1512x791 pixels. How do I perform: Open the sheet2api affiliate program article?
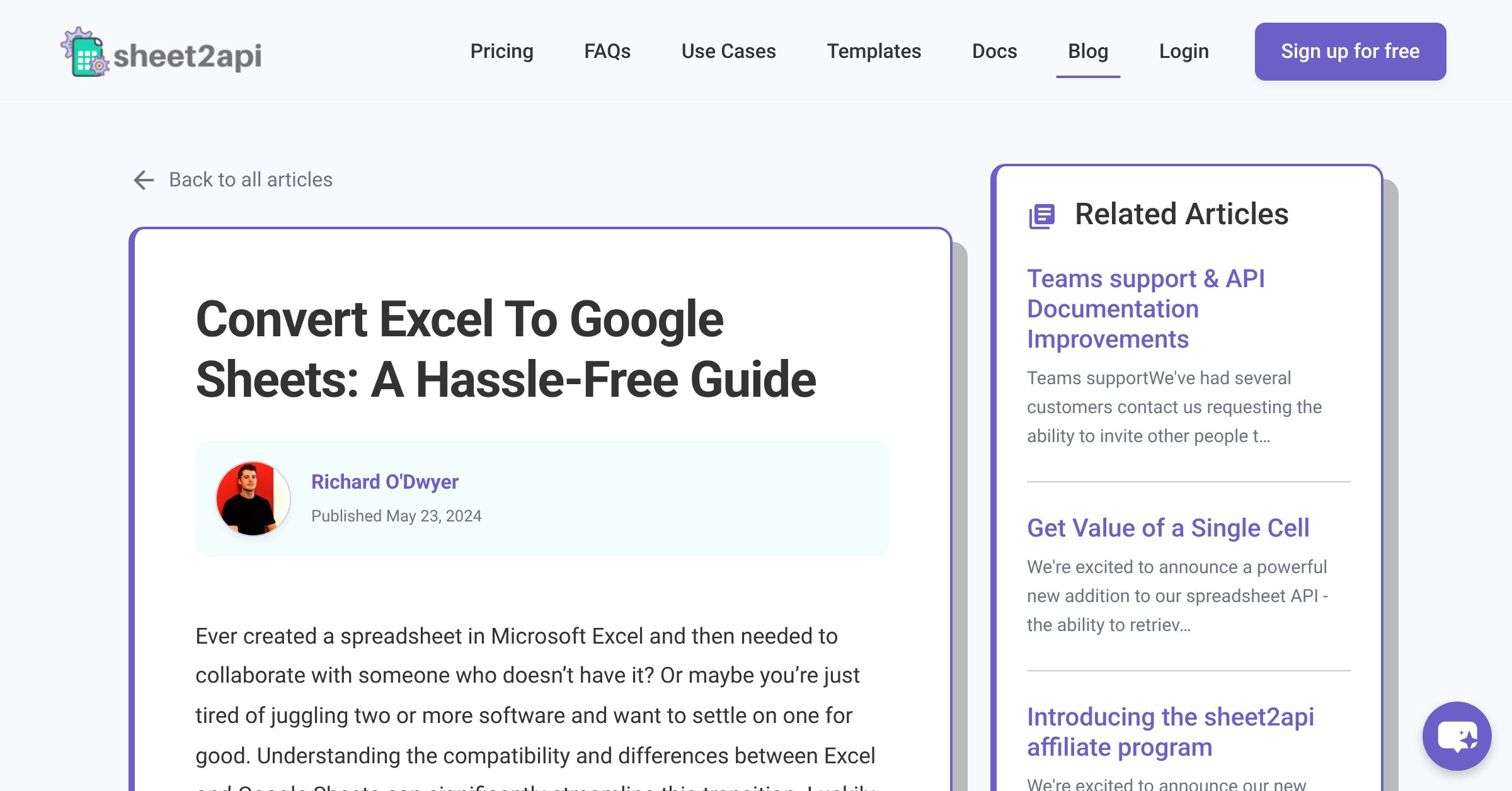tap(1172, 732)
